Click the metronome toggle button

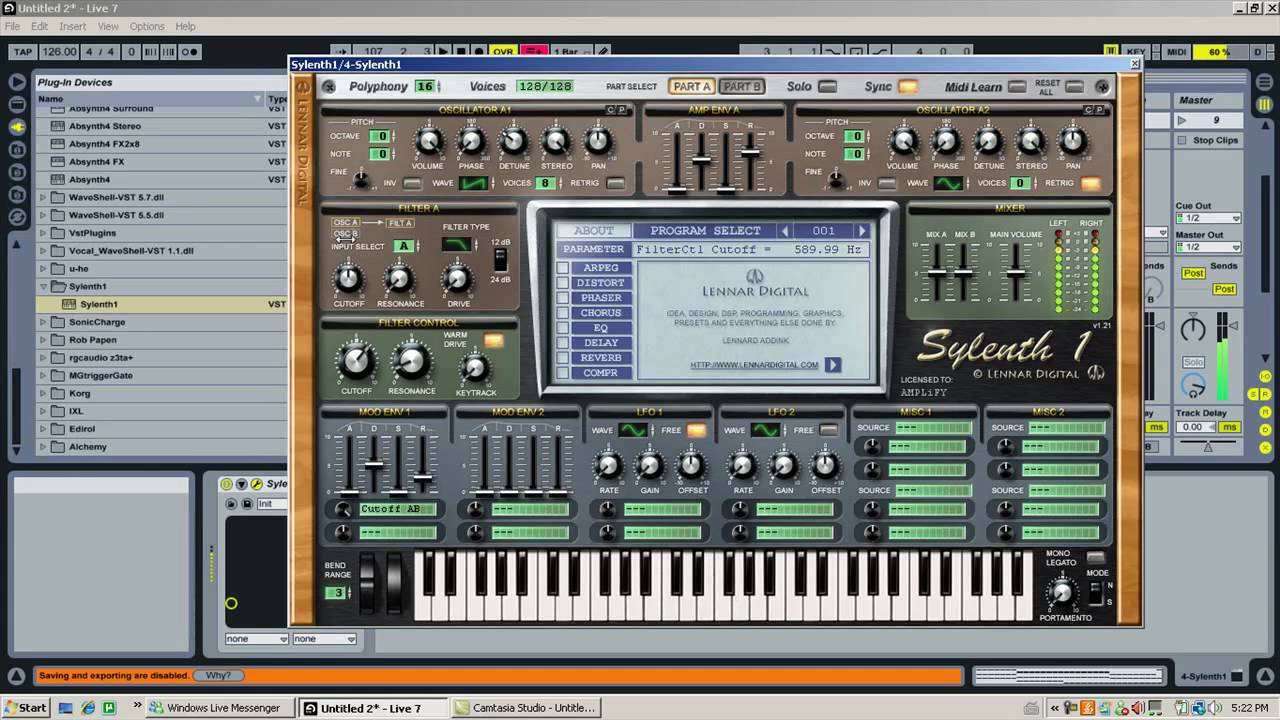(x=189, y=51)
